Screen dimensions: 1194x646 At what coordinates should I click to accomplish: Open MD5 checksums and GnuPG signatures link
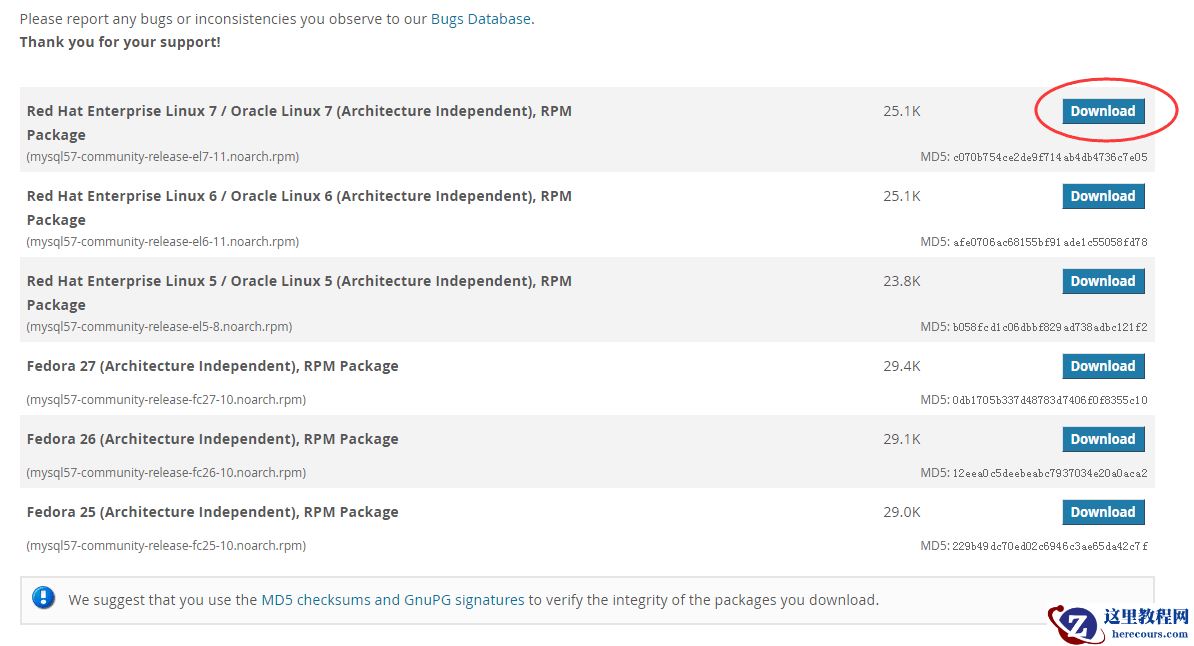[392, 600]
